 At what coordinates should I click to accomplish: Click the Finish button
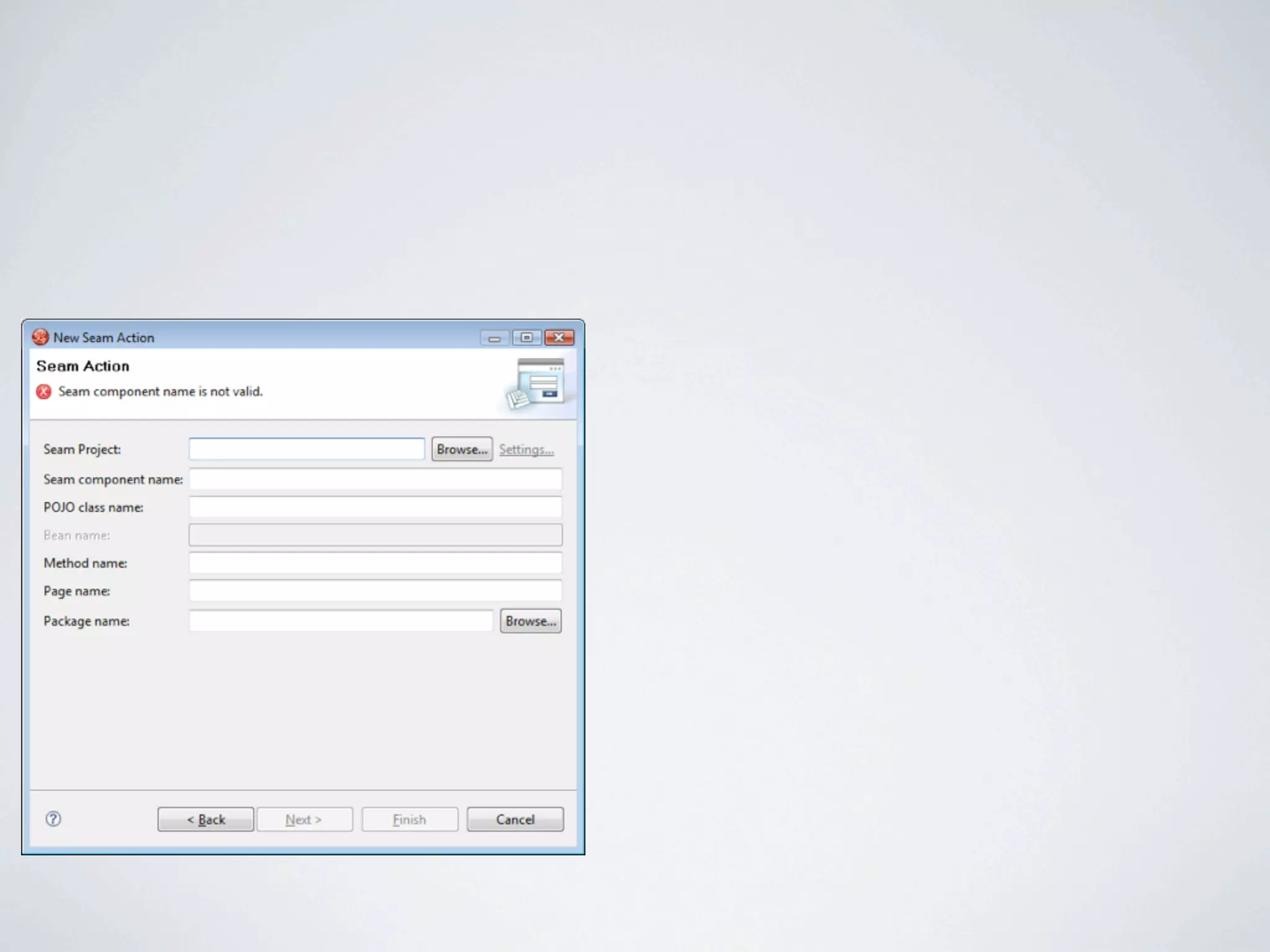(x=409, y=819)
